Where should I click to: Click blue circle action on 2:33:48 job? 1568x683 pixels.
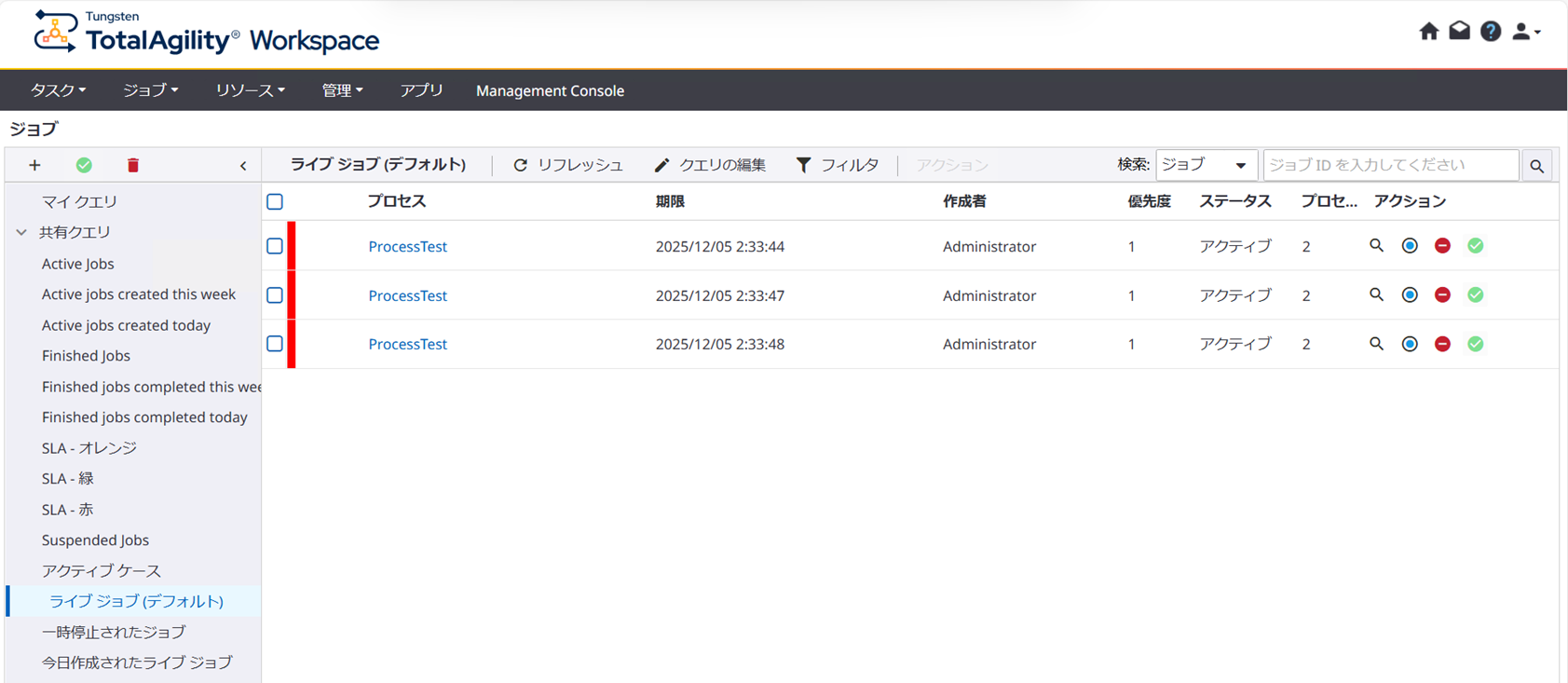[1410, 344]
